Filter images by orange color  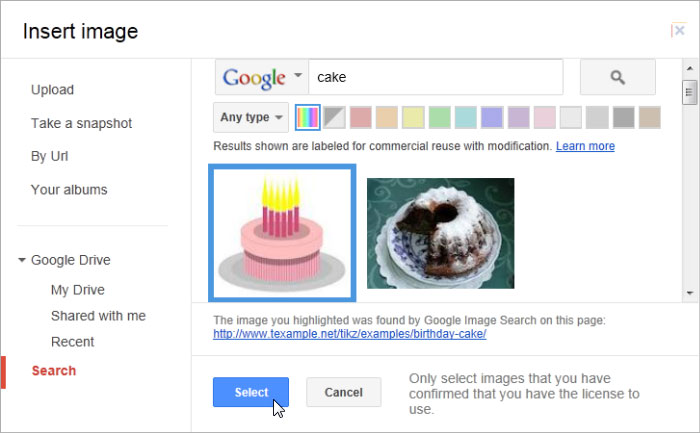pos(387,117)
